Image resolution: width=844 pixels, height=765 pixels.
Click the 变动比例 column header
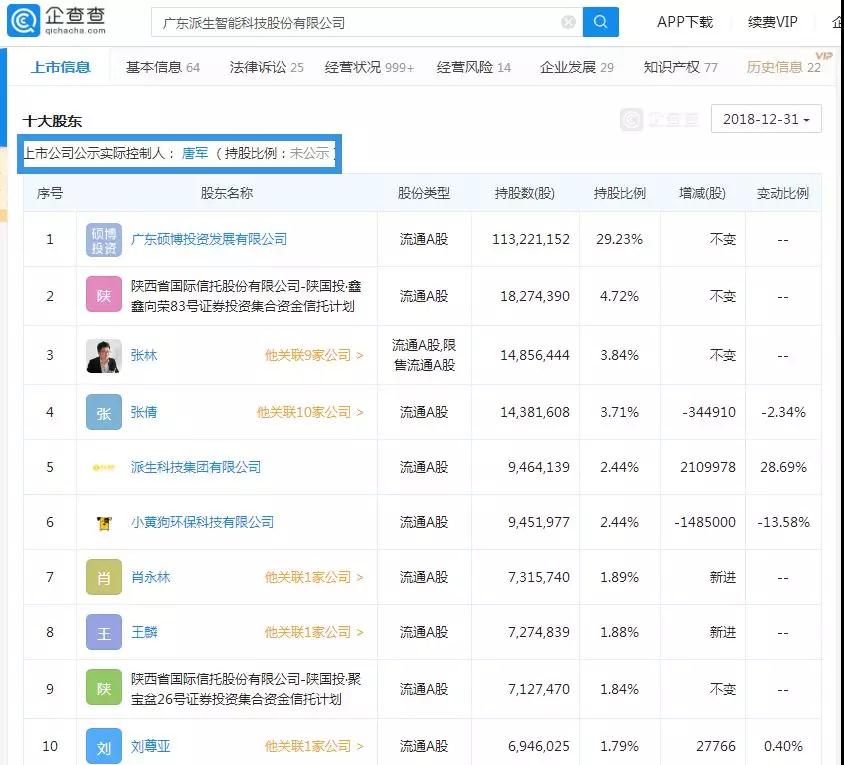[783, 193]
